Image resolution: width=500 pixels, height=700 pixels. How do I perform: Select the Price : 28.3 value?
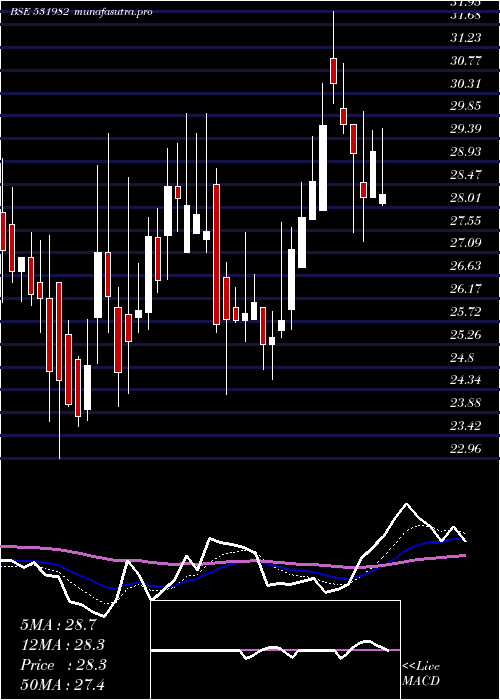click(x=63, y=665)
